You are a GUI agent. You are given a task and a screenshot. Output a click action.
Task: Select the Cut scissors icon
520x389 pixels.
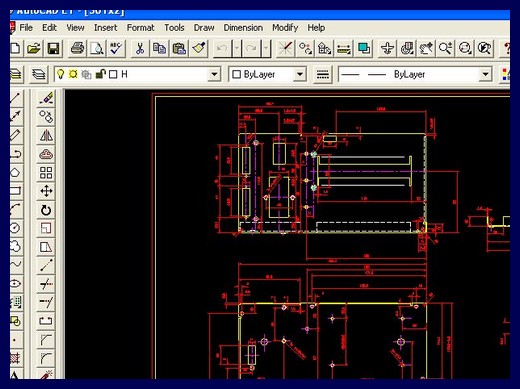tap(140, 49)
